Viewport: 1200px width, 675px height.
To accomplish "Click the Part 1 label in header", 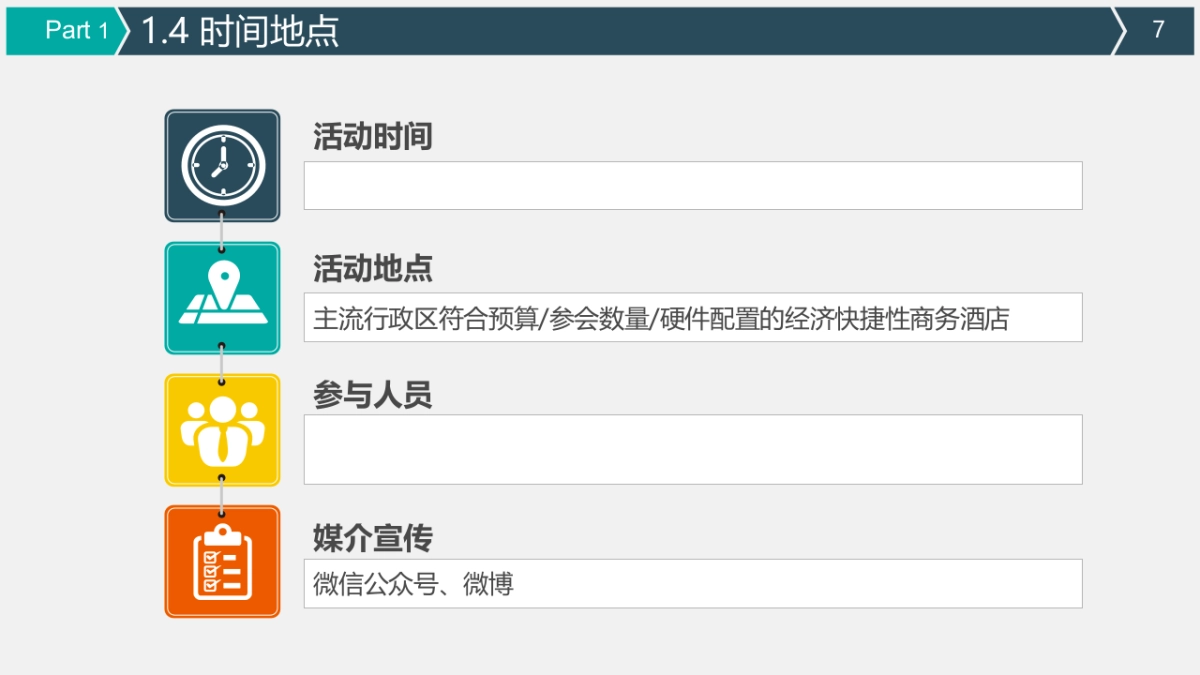I will pyautogui.click(x=77, y=30).
